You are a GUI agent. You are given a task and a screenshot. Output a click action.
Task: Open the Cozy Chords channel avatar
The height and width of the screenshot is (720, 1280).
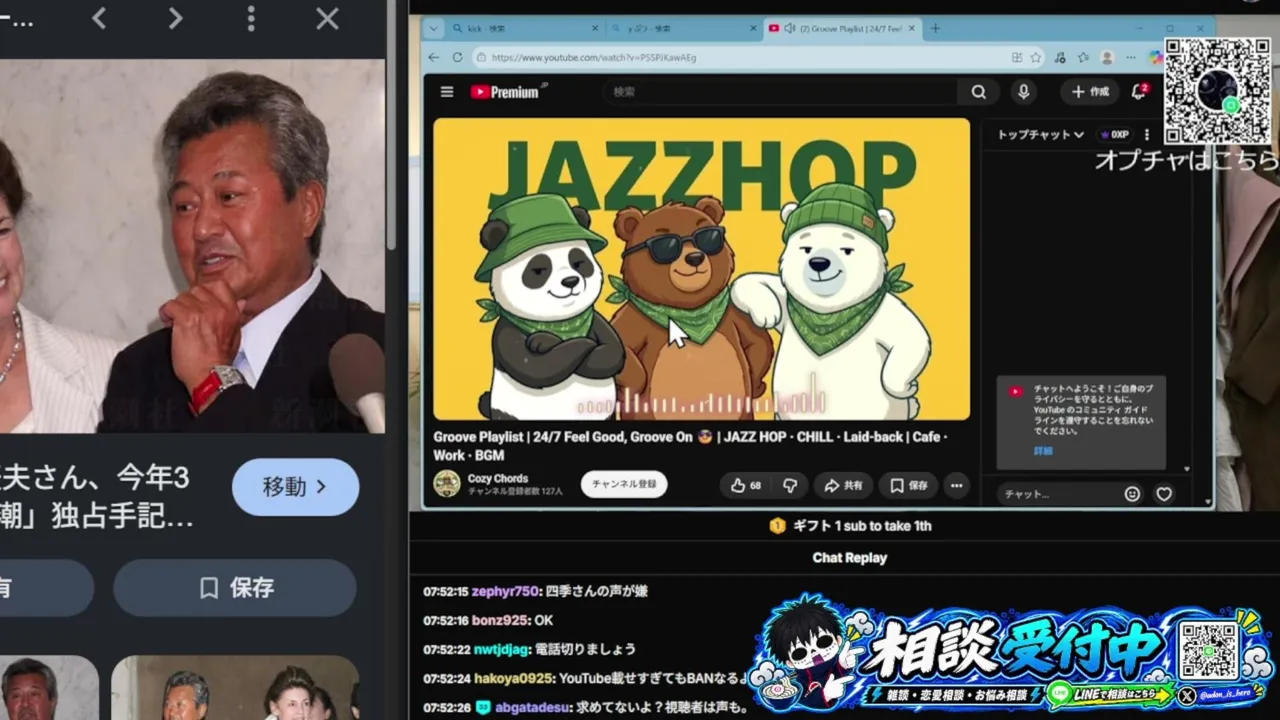coord(447,484)
